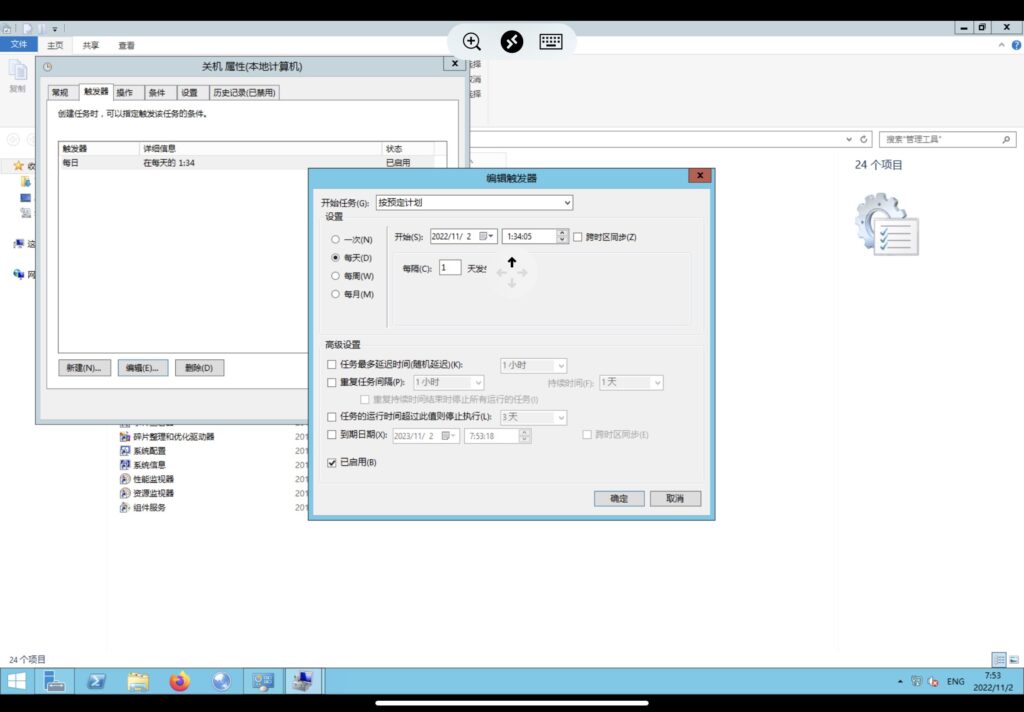Screen dimensions: 1024x712
Task: Select the 一次(N) radio option
Action: pos(336,240)
